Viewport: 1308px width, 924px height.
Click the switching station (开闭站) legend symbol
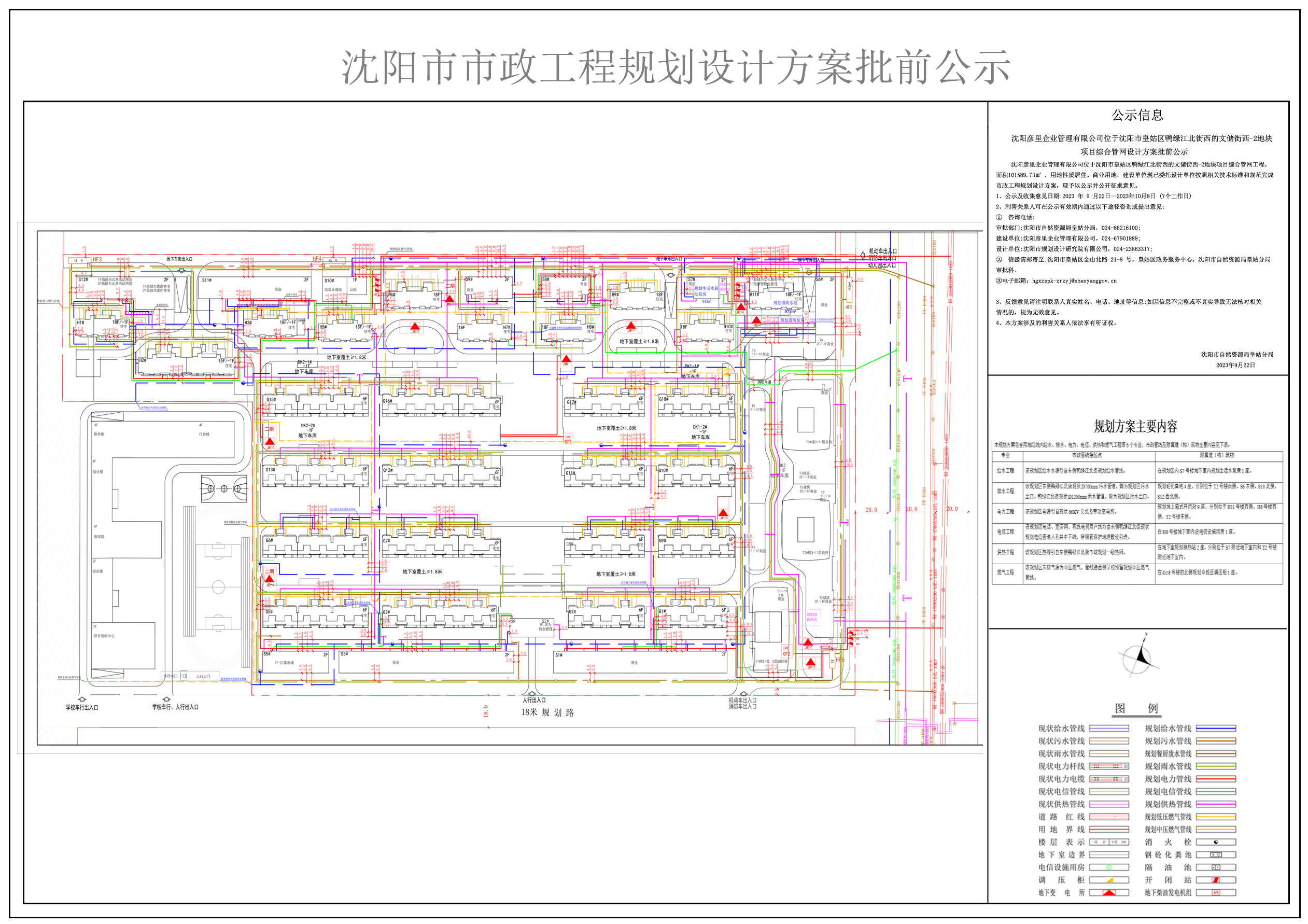[x=1216, y=879]
